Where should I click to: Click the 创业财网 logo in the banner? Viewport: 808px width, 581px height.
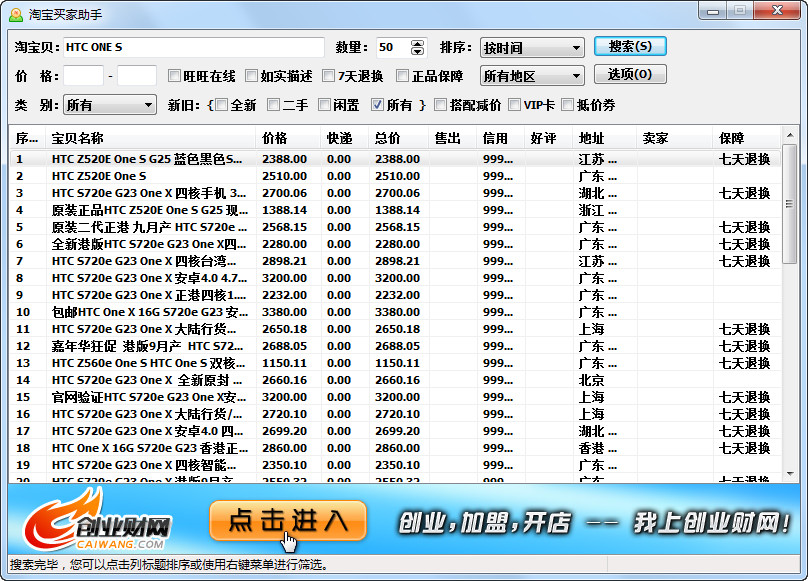pos(97,520)
